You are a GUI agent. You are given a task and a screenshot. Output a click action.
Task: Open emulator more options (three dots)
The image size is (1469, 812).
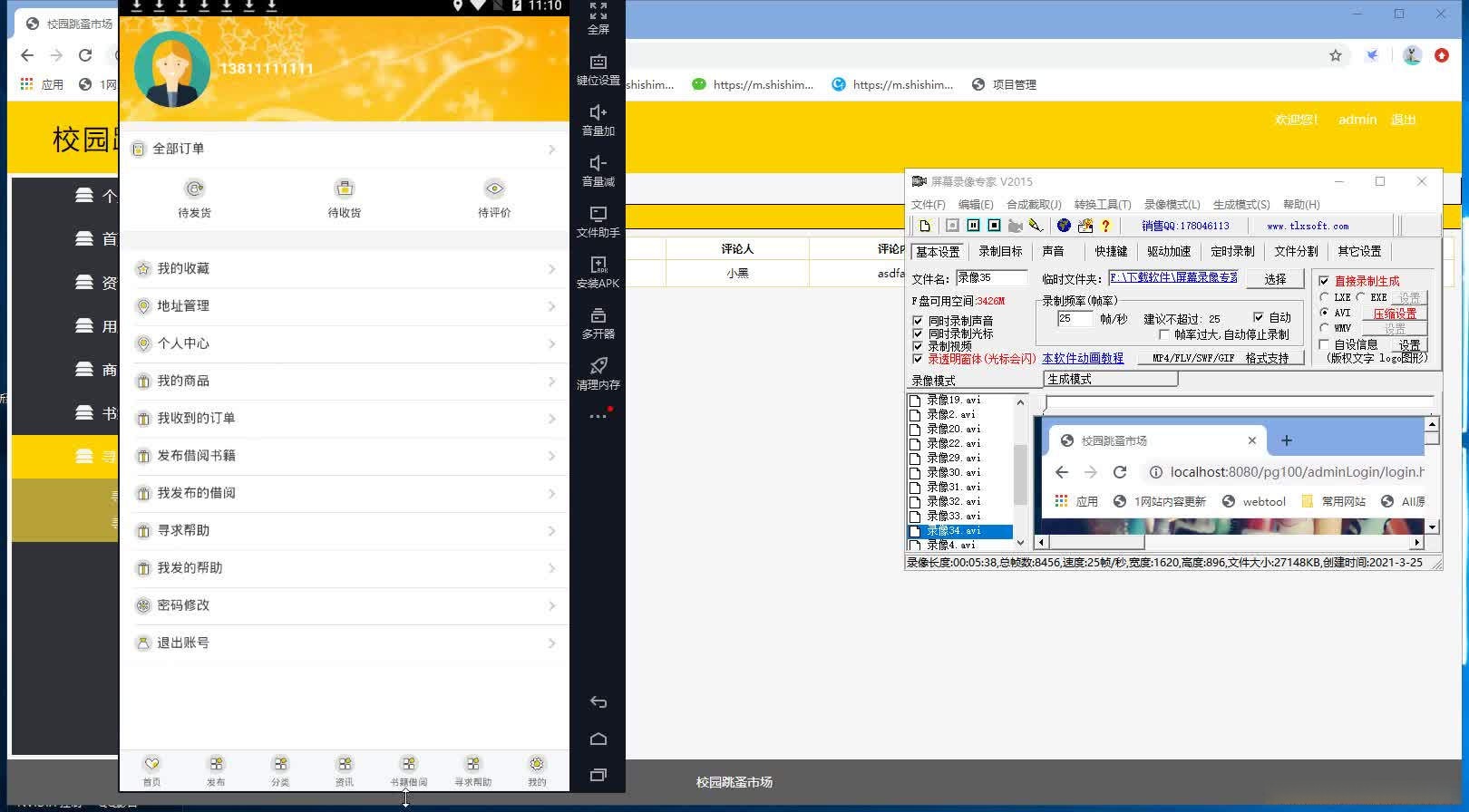click(x=598, y=416)
